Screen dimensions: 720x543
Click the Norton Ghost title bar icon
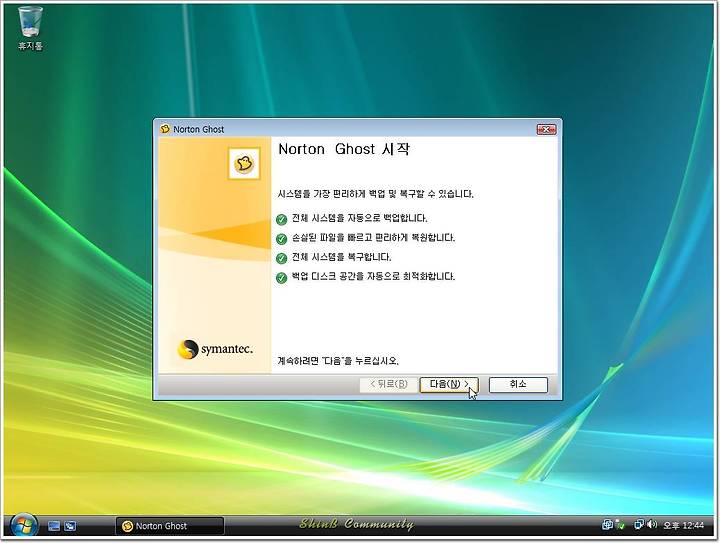coord(165,129)
